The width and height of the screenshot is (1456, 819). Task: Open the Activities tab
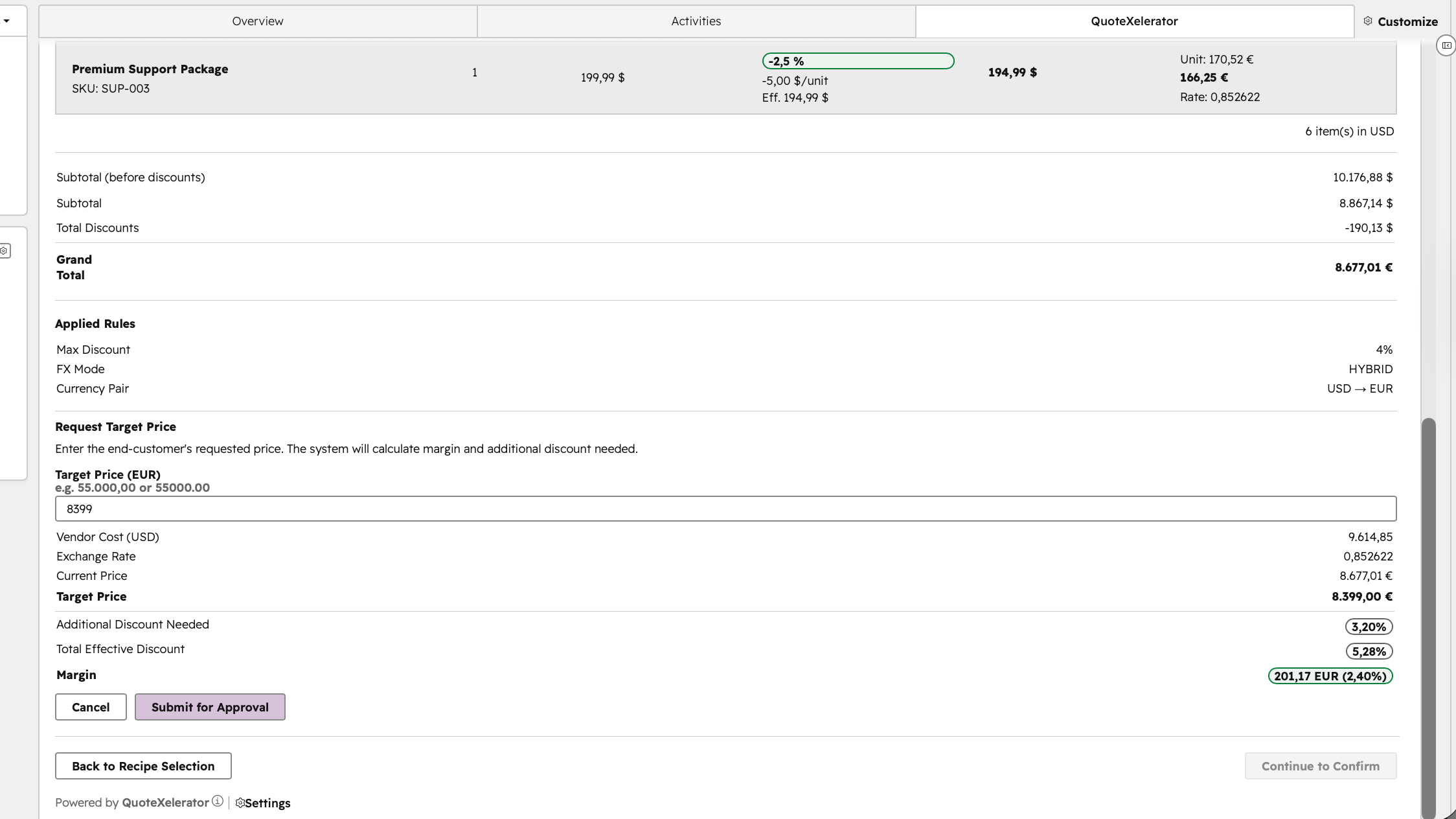(x=696, y=21)
